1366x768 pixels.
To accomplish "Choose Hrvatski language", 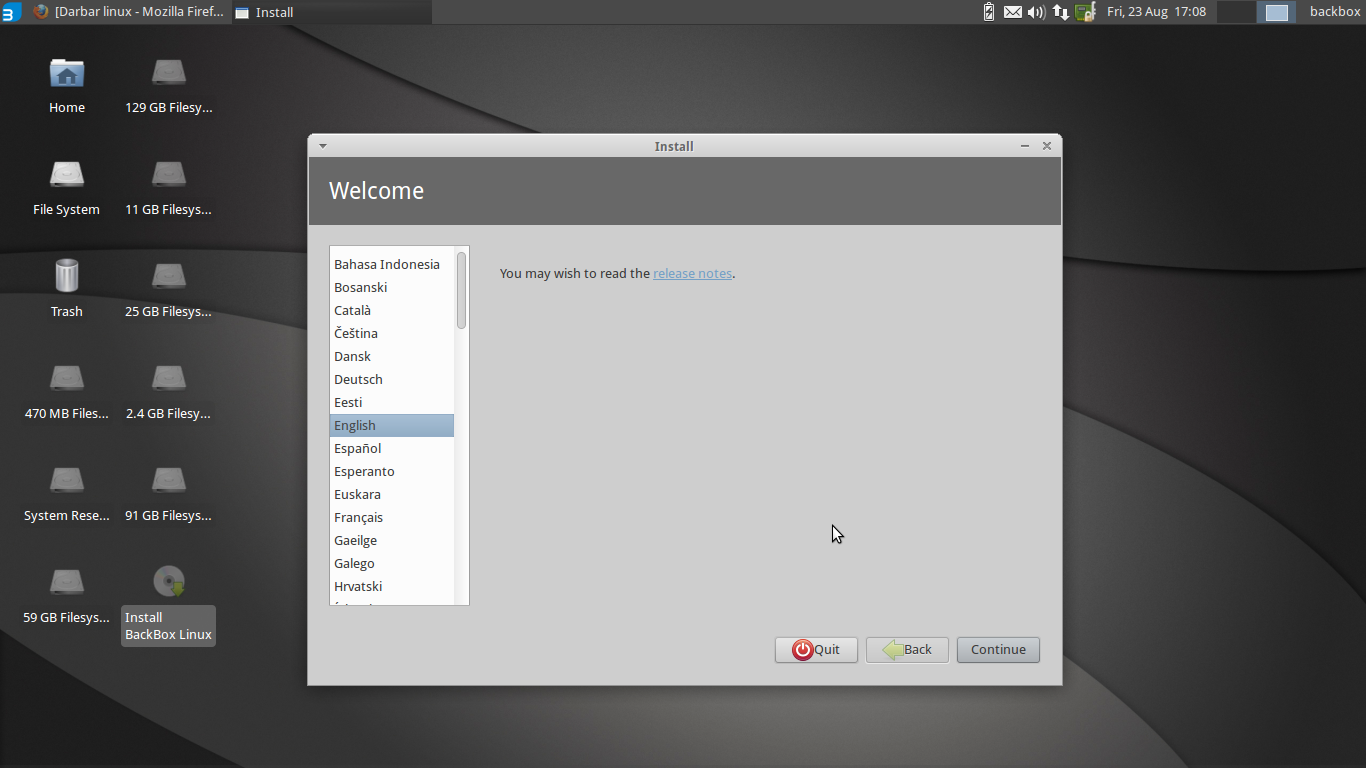I will [392, 586].
